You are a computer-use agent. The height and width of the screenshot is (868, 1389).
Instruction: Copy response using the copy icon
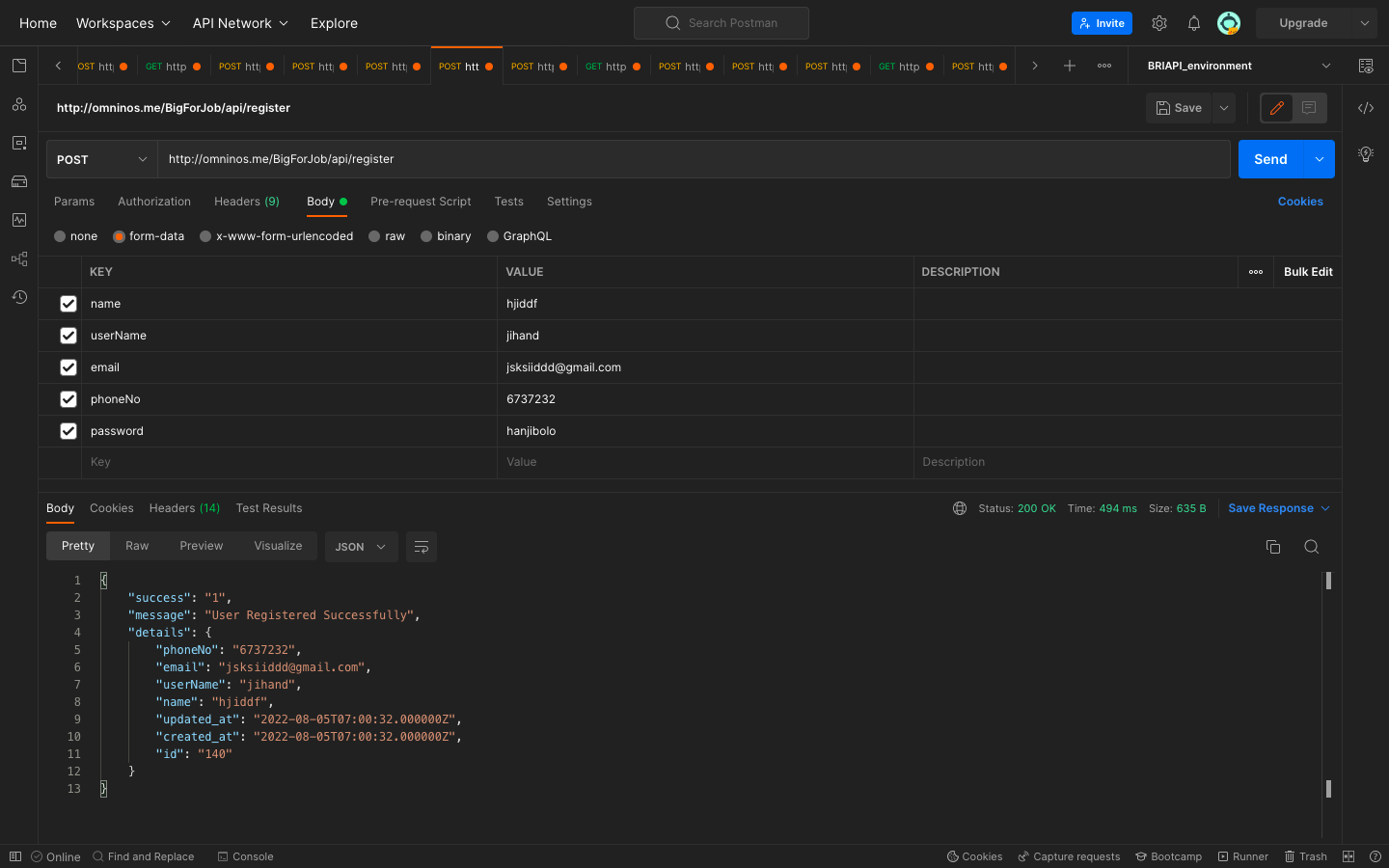point(1273,547)
